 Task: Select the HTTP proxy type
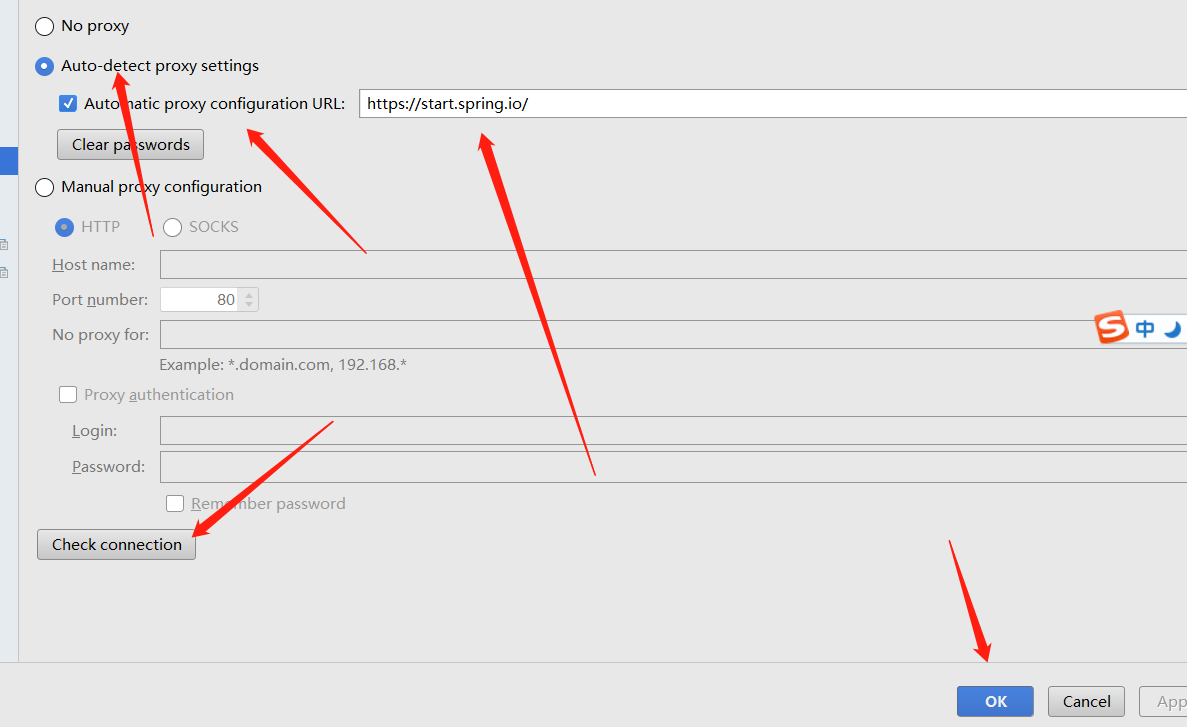(x=63, y=227)
